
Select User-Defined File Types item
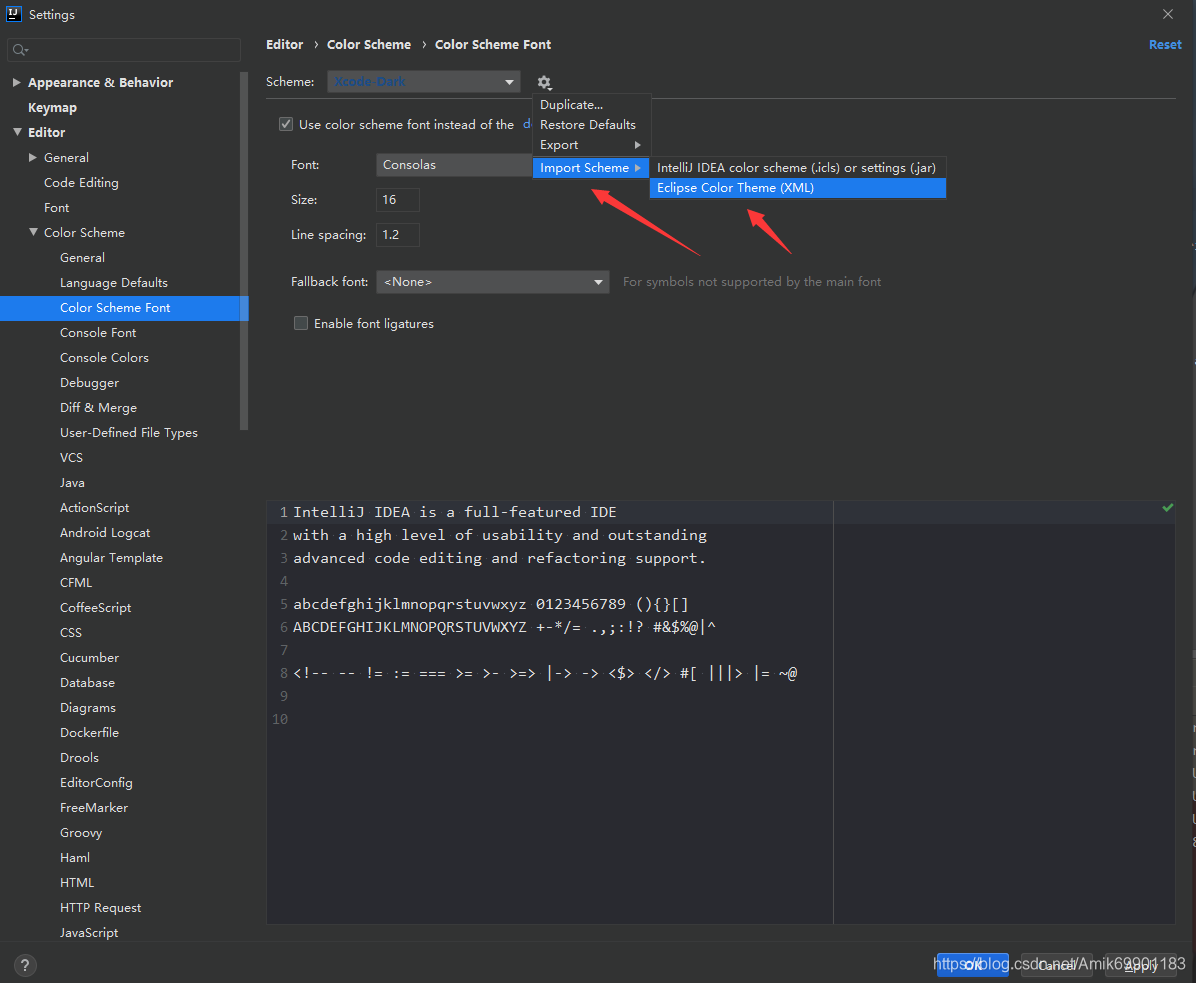tap(129, 432)
